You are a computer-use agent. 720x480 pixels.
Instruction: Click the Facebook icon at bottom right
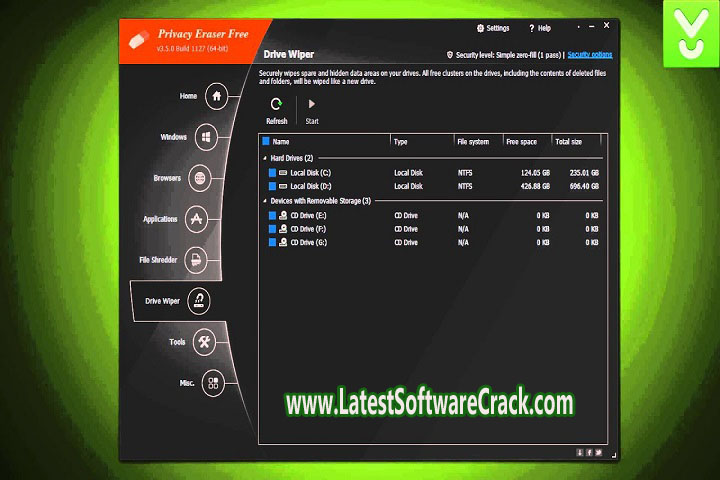click(x=589, y=452)
